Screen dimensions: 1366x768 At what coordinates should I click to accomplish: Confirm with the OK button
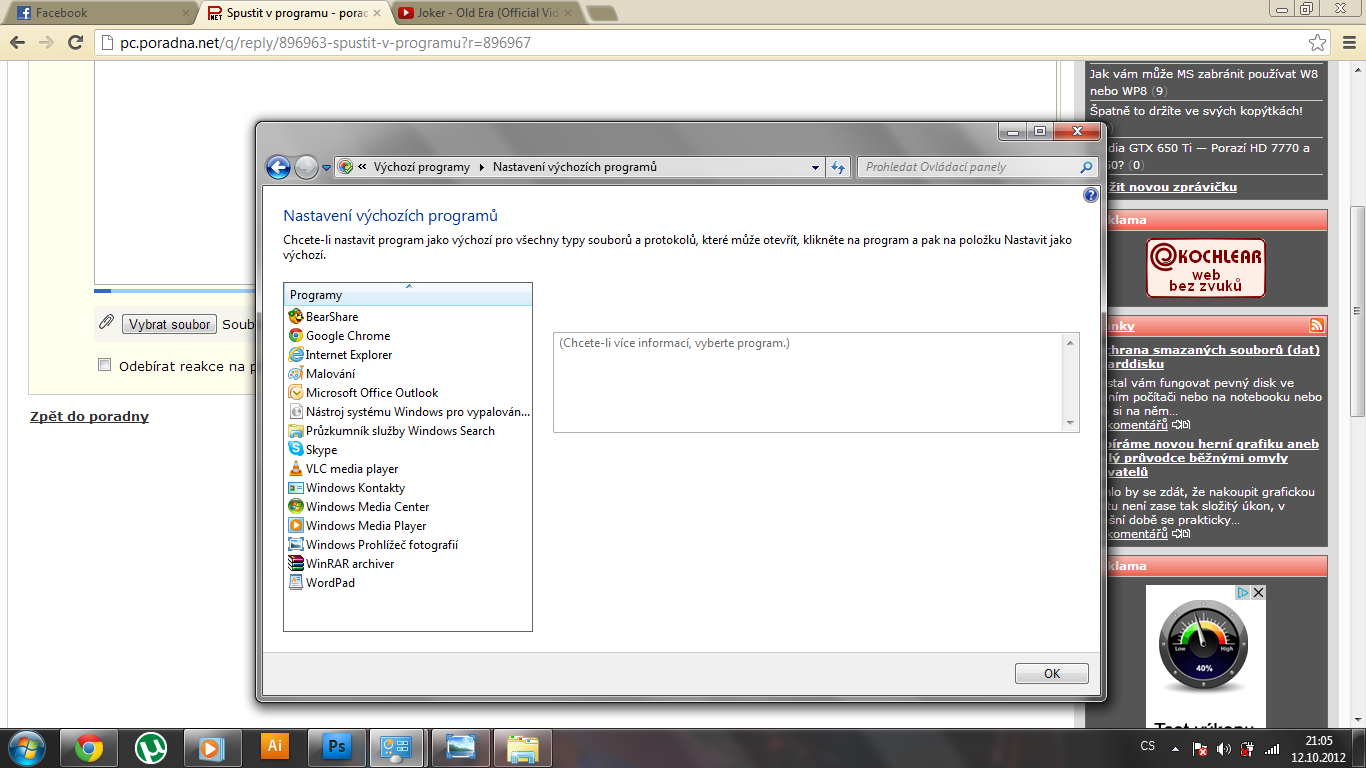(x=1051, y=674)
